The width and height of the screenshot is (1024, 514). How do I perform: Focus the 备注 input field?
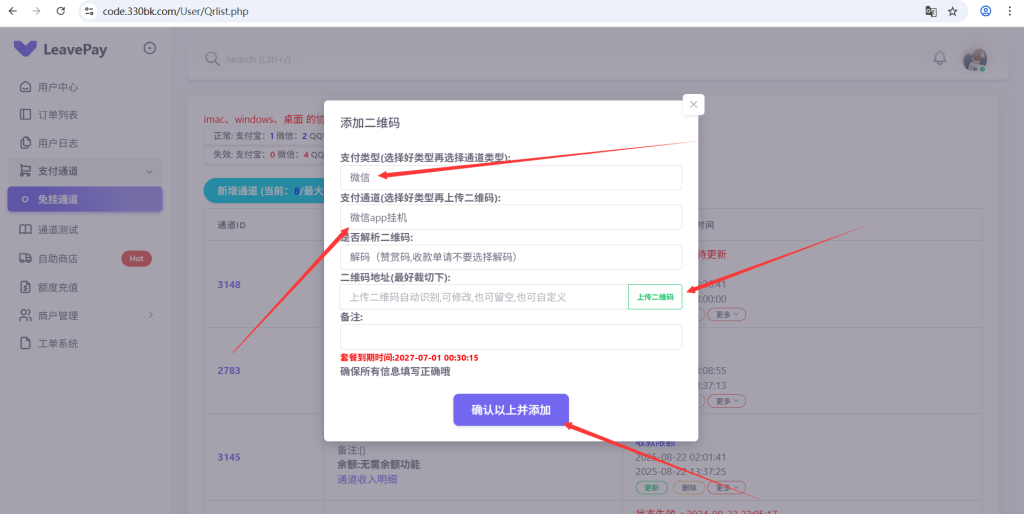pyautogui.click(x=511, y=337)
